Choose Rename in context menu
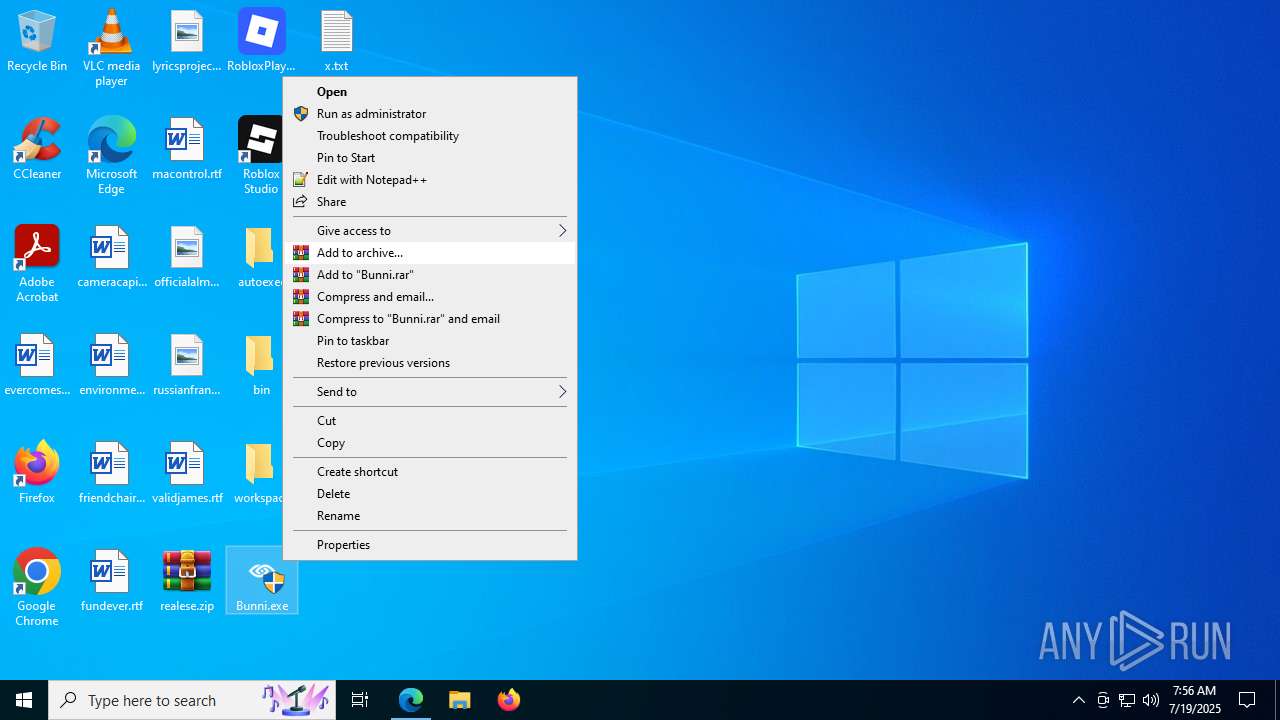The width and height of the screenshot is (1280, 720). (x=430, y=515)
